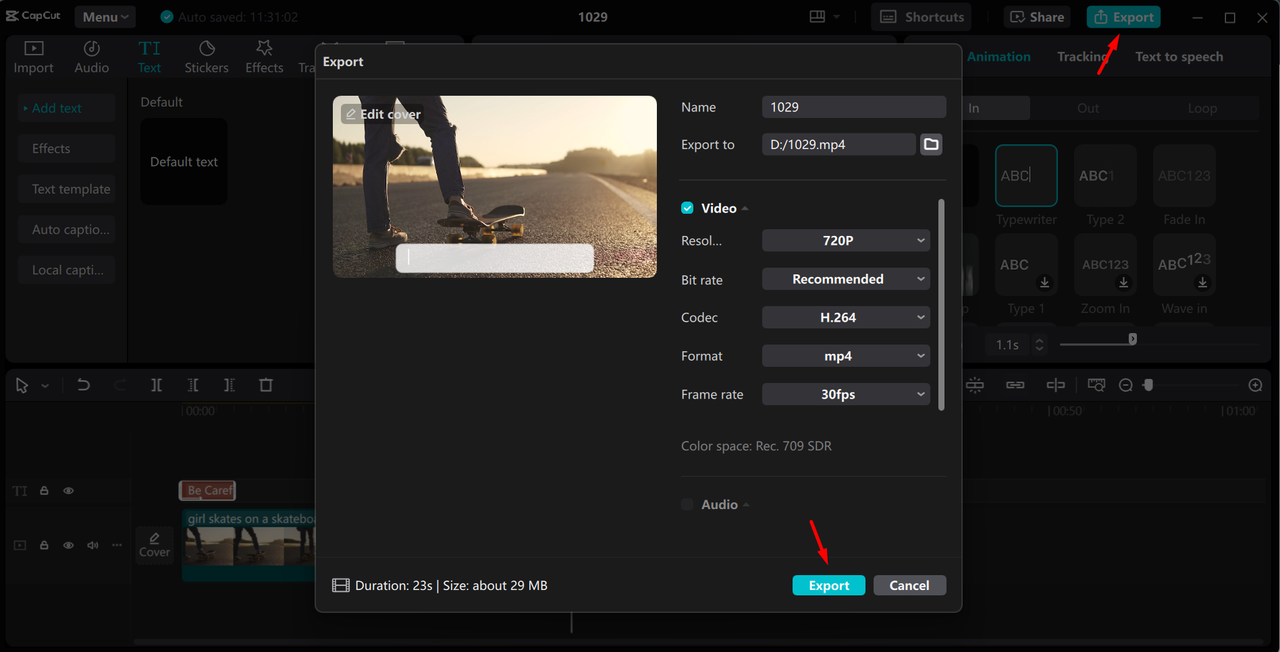The height and width of the screenshot is (652, 1280).
Task: Click the animation duration slider handle
Action: [1132, 338]
